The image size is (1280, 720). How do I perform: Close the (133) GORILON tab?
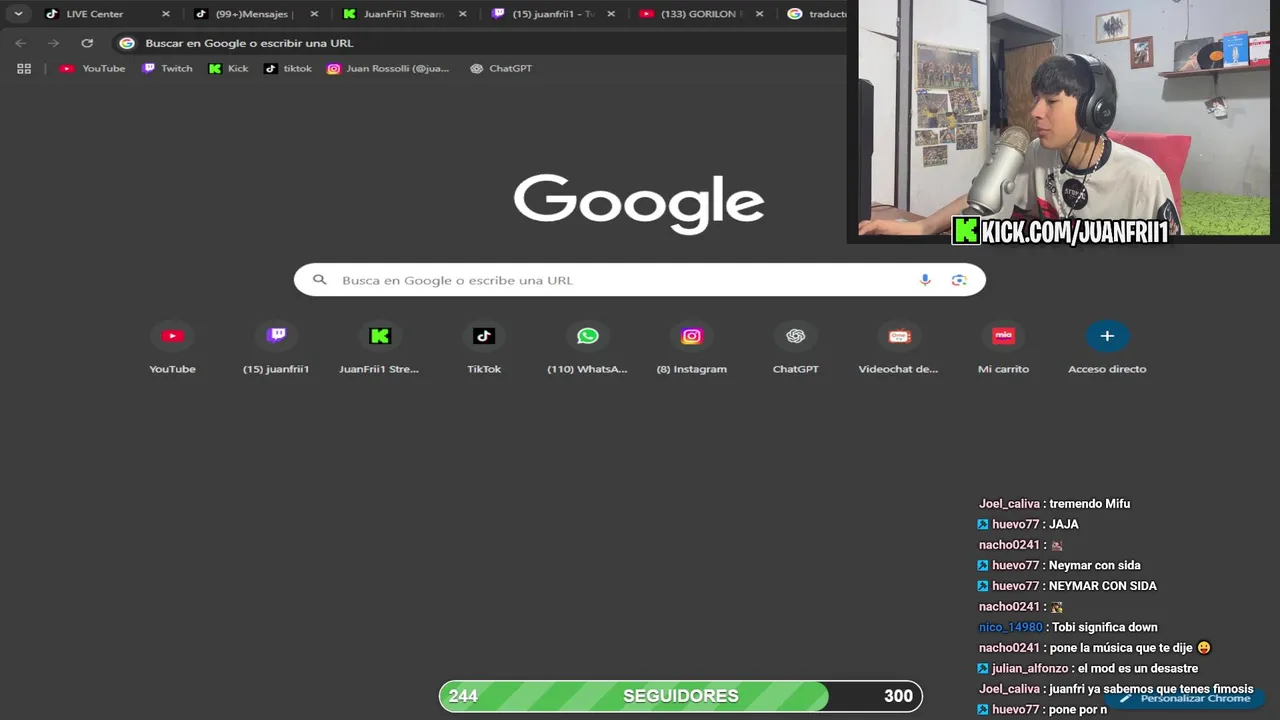[759, 14]
